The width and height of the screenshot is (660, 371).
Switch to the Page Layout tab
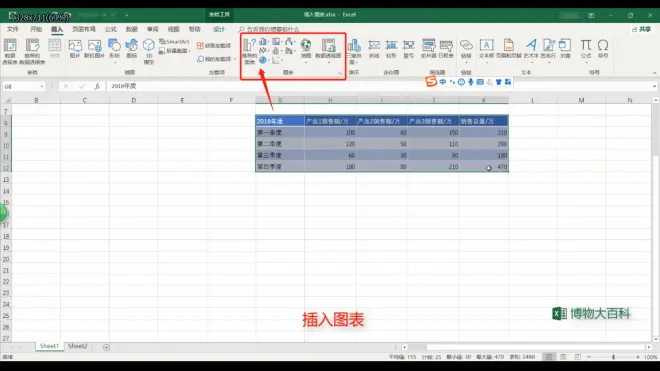84,29
